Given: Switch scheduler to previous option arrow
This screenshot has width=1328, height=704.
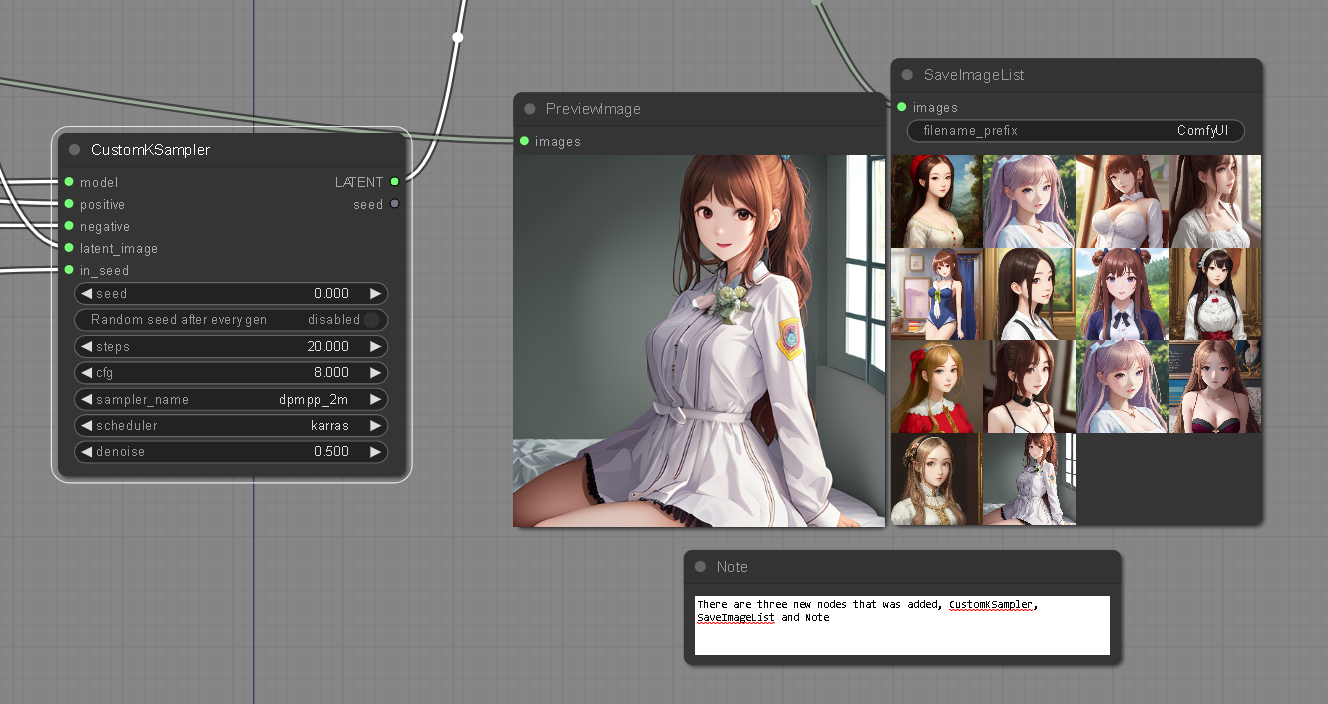Looking at the screenshot, I should point(86,426).
